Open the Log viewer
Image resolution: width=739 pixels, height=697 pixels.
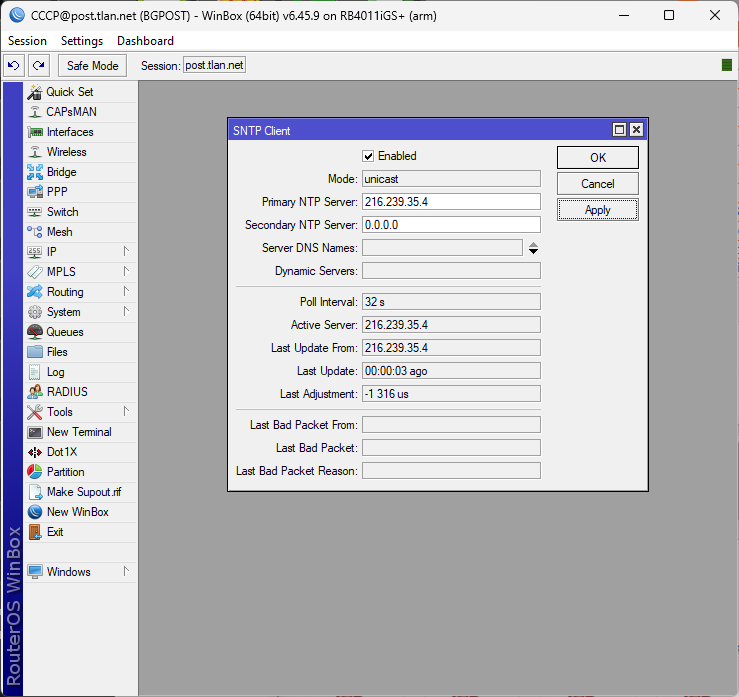pyautogui.click(x=55, y=372)
